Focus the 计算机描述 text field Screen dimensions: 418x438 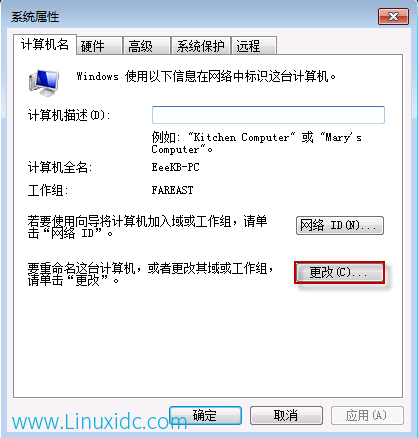click(x=268, y=115)
